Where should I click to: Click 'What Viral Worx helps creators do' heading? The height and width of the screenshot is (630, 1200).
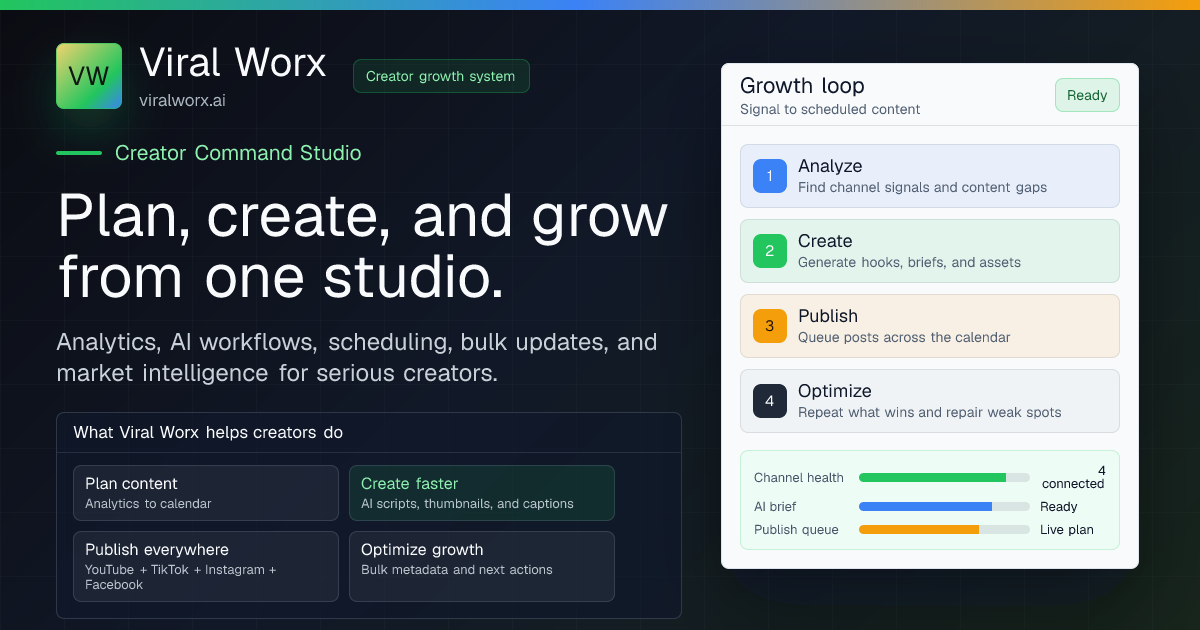tap(208, 432)
